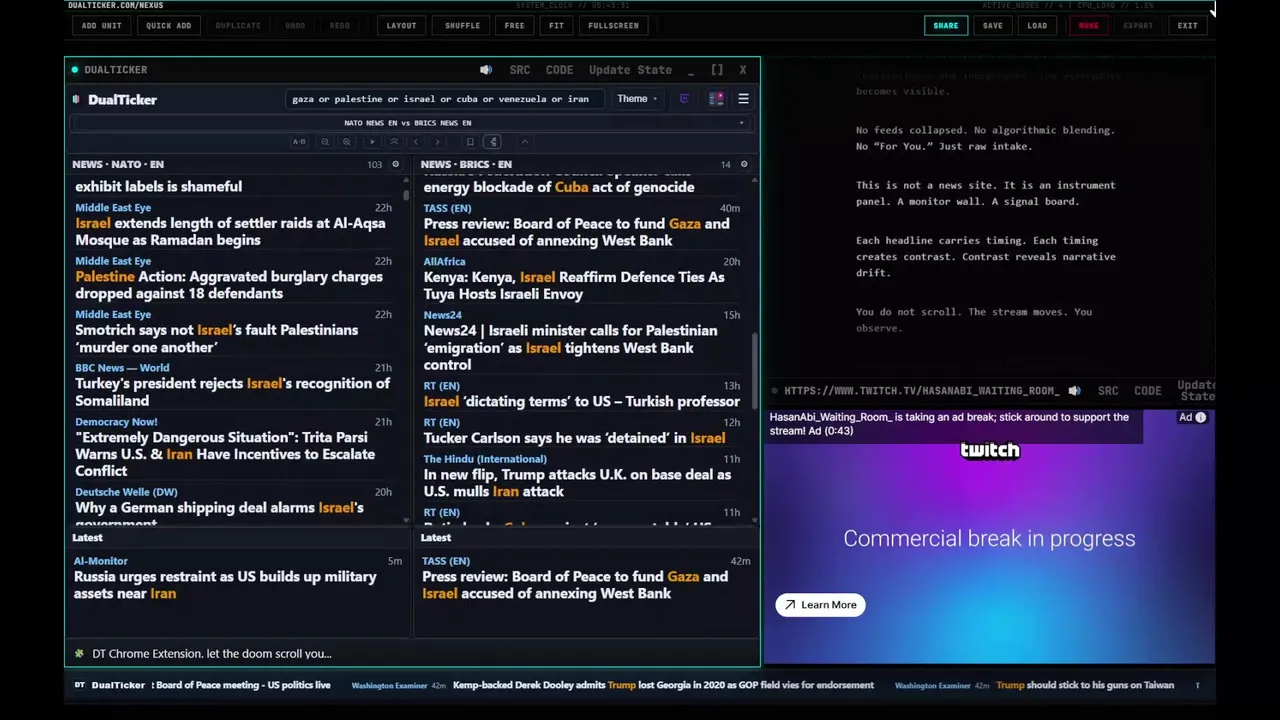This screenshot has width=1280, height=720.
Task: Select the FREE layout mode
Action: tap(514, 26)
